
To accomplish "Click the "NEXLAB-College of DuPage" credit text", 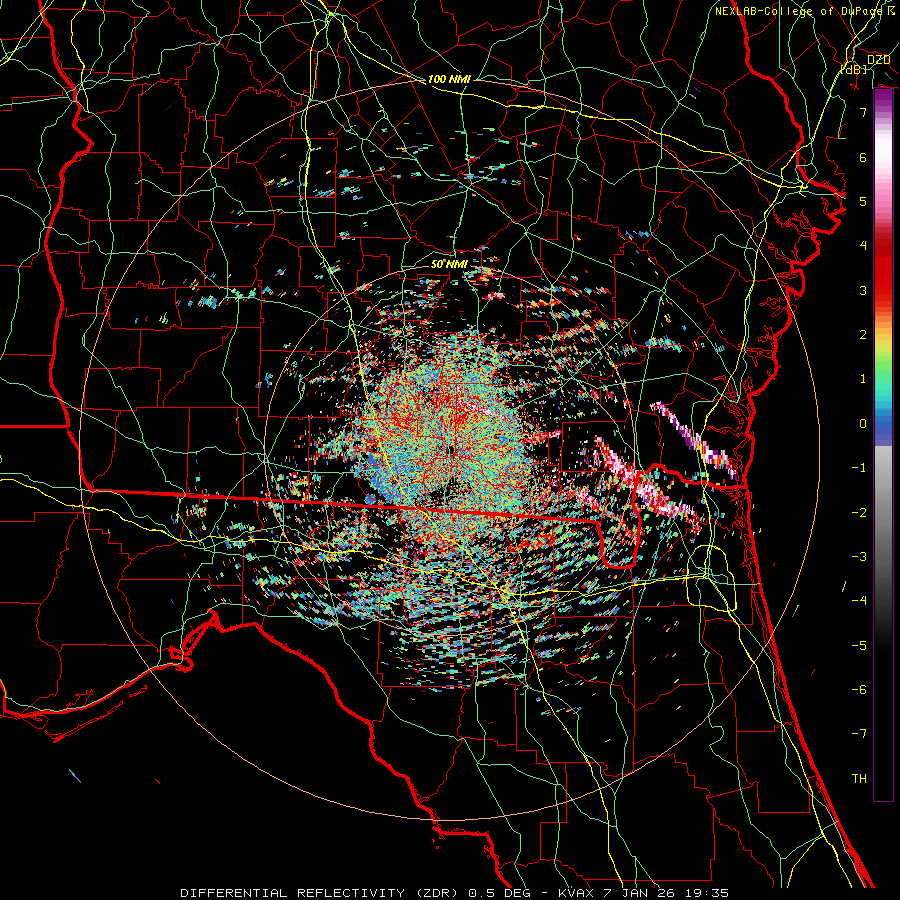I will (x=798, y=11).
